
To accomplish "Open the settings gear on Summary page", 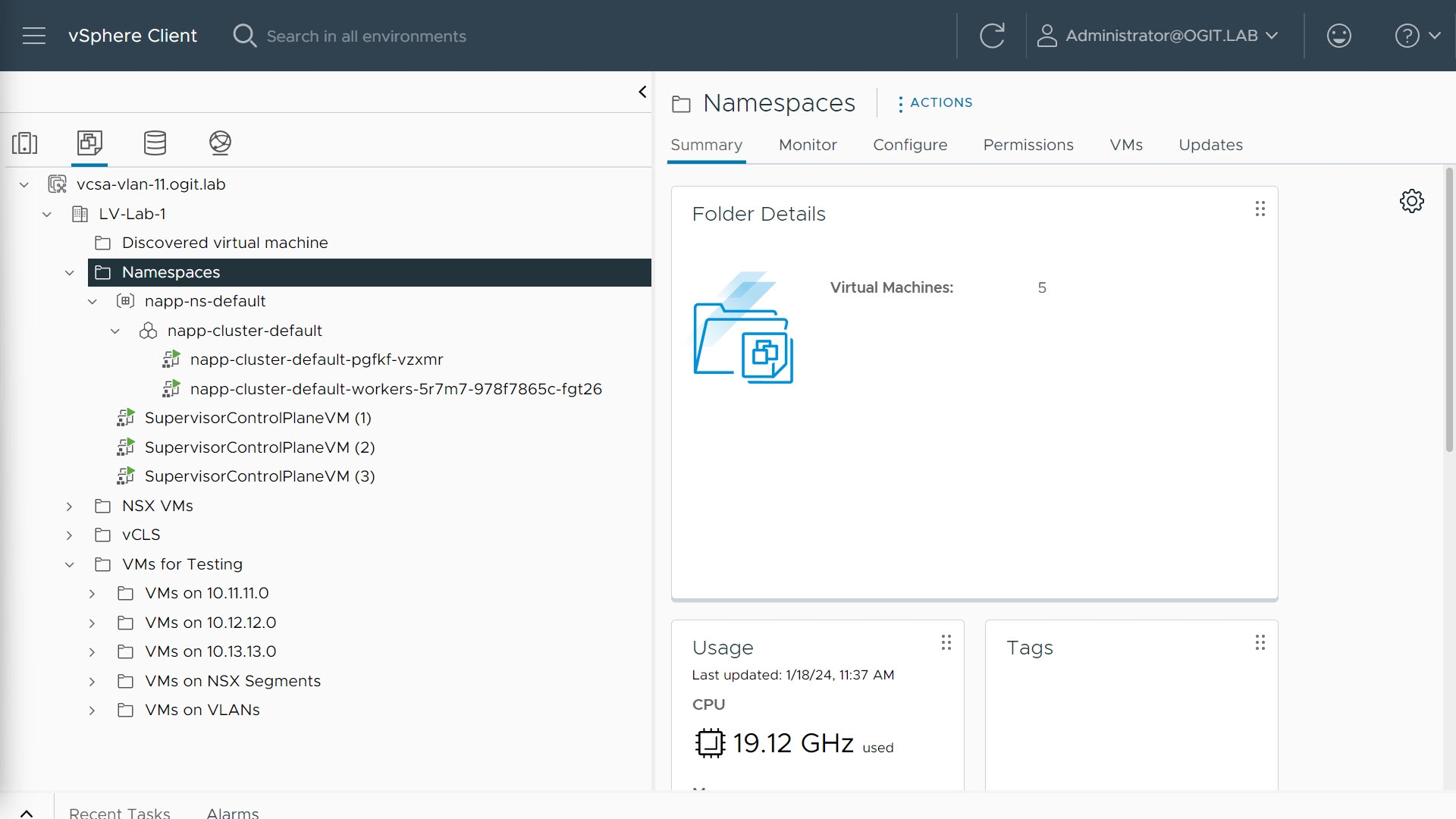I will pos(1411,201).
